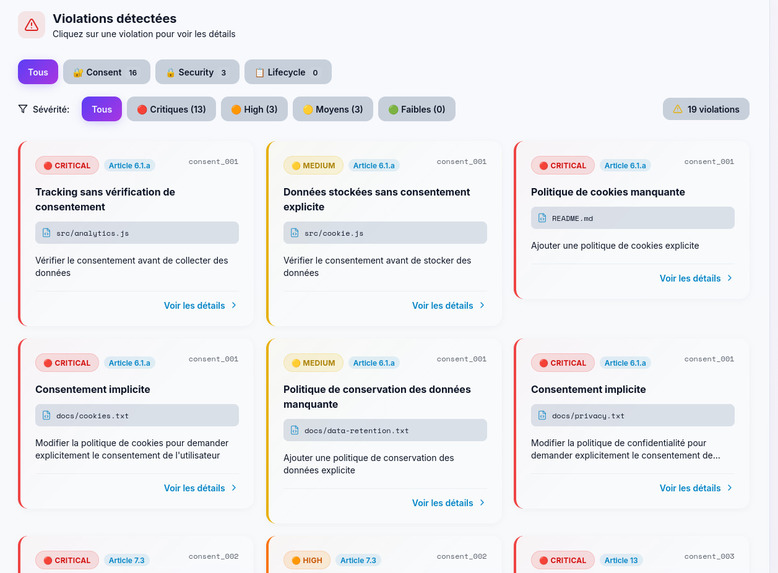The height and width of the screenshot is (573, 778).
Task: Click the src/cookie.js file path
Action: coord(333,233)
